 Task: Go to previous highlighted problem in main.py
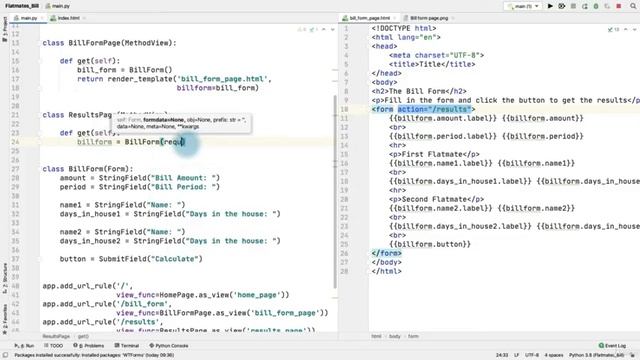pyautogui.click(x=324, y=29)
